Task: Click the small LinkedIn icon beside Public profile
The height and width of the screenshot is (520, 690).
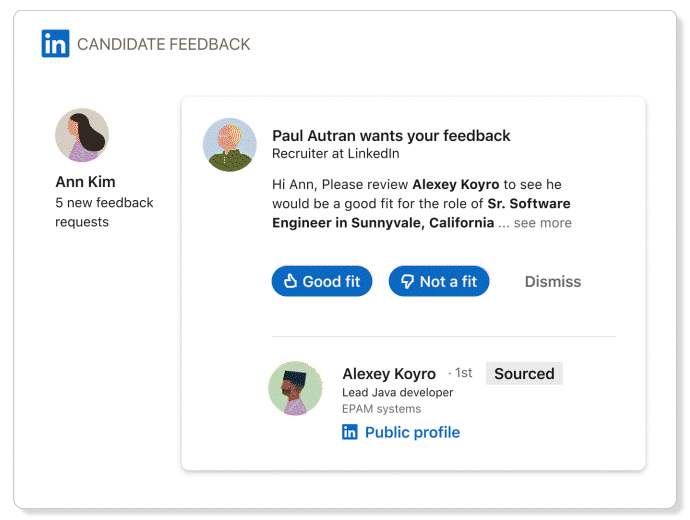Action: coord(350,432)
